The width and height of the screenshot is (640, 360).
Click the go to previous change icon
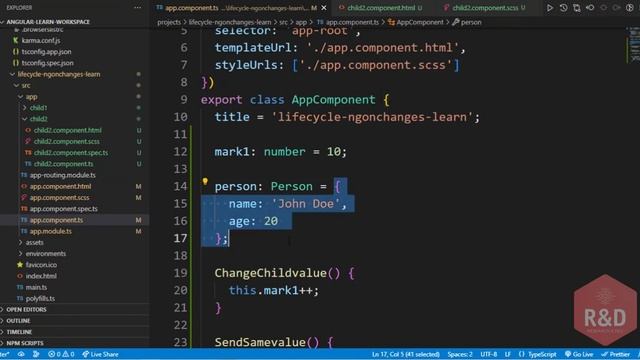pos(590,8)
